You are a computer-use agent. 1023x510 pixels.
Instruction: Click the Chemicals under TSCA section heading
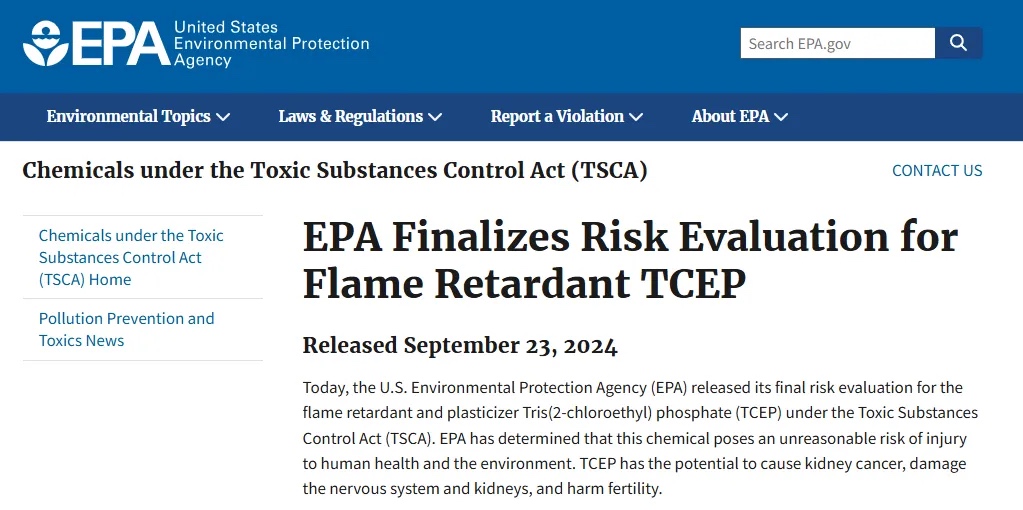pos(335,171)
